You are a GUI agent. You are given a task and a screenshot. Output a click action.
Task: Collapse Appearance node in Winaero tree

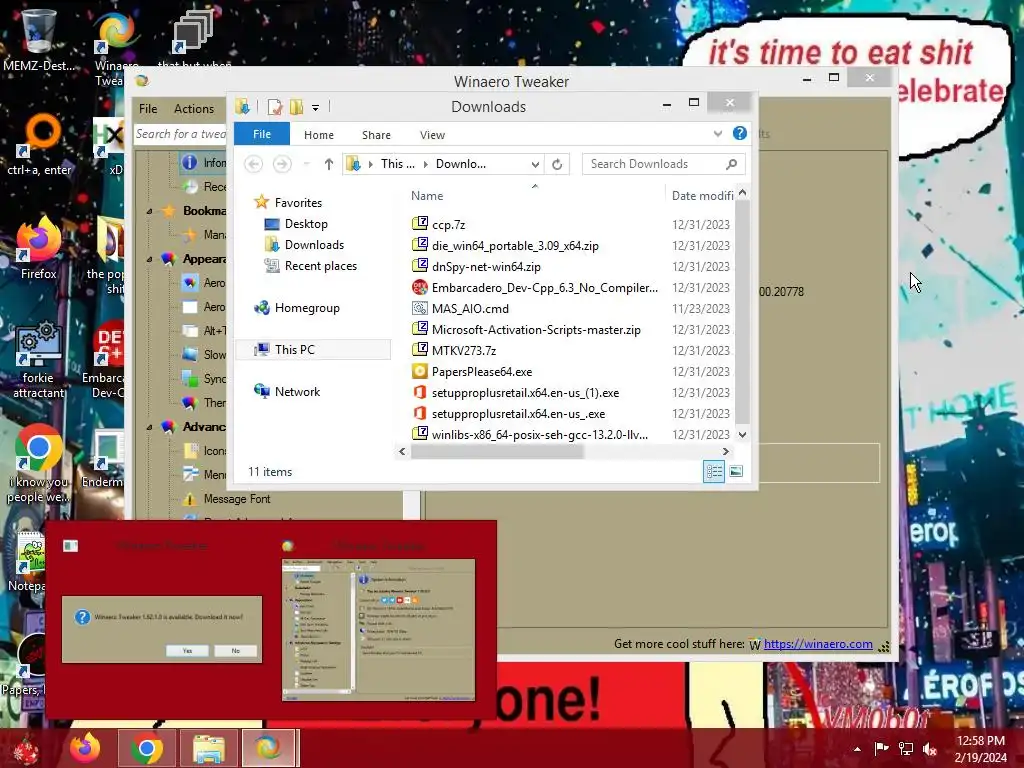(x=150, y=259)
